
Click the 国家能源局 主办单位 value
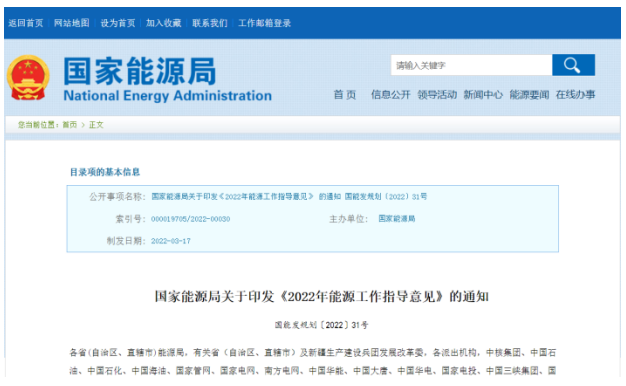(x=397, y=219)
